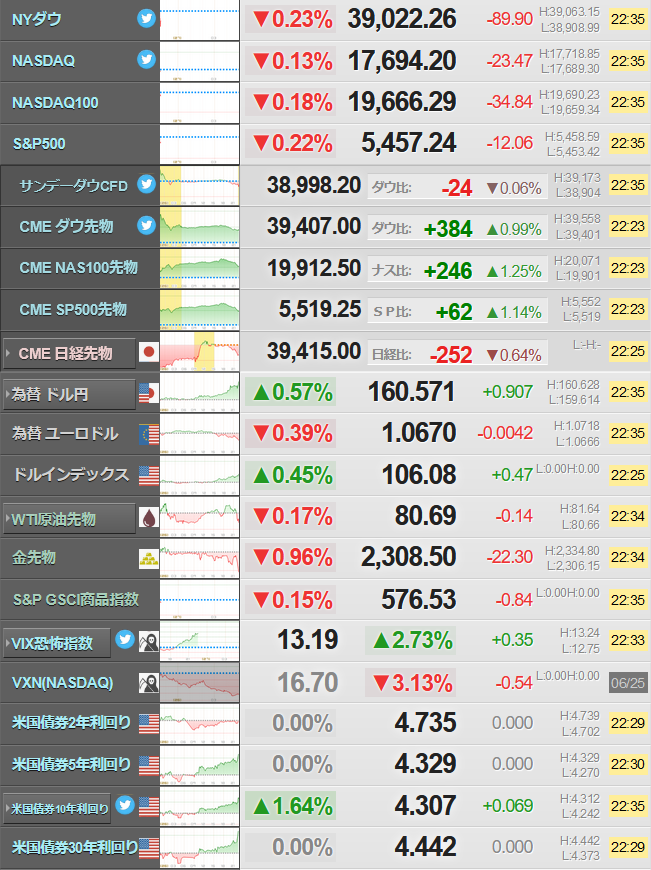This screenshot has height=870, width=651.
Task: Open the mini chart for CME NAS100先物
Action: pyautogui.click(x=199, y=268)
